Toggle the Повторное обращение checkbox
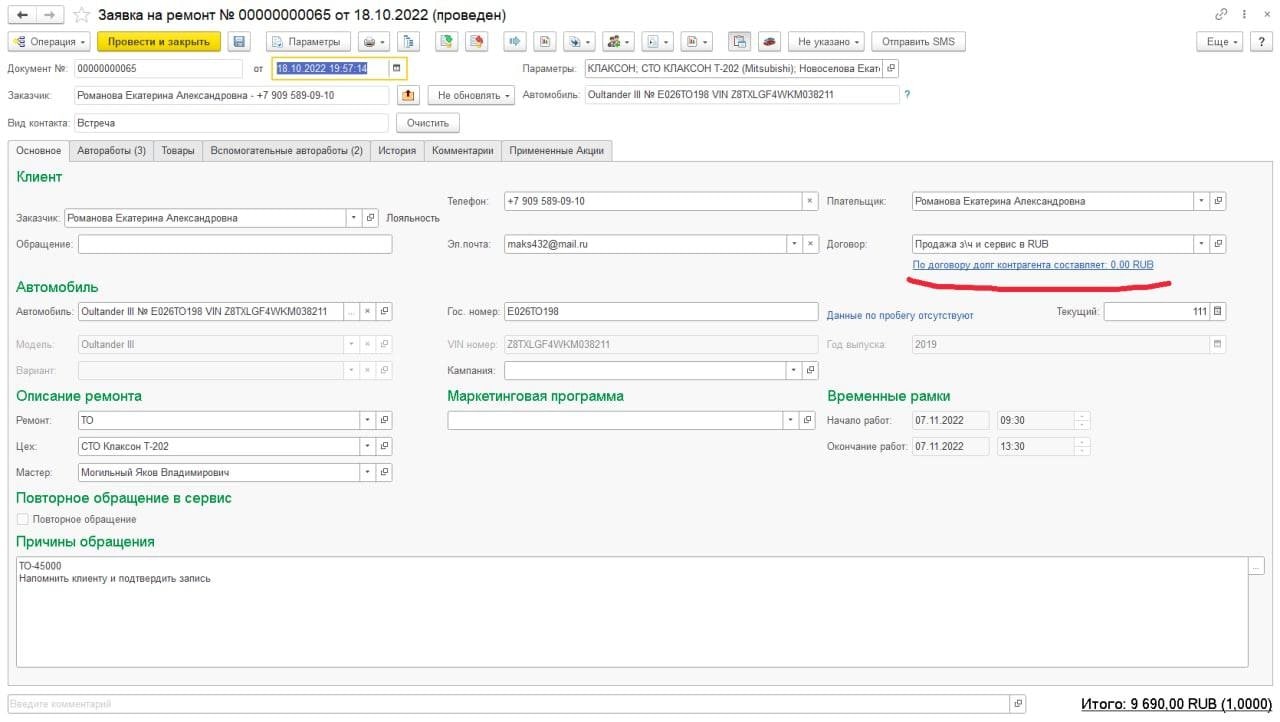Image resolution: width=1280 pixels, height=722 pixels. (23, 520)
